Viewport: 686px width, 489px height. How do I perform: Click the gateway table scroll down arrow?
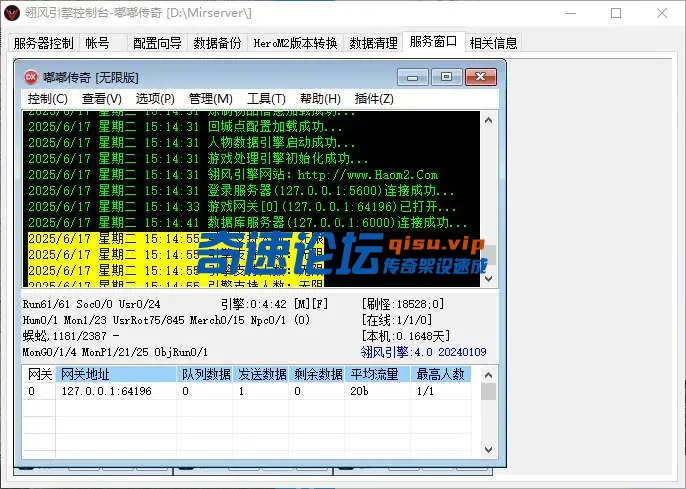coord(488,449)
